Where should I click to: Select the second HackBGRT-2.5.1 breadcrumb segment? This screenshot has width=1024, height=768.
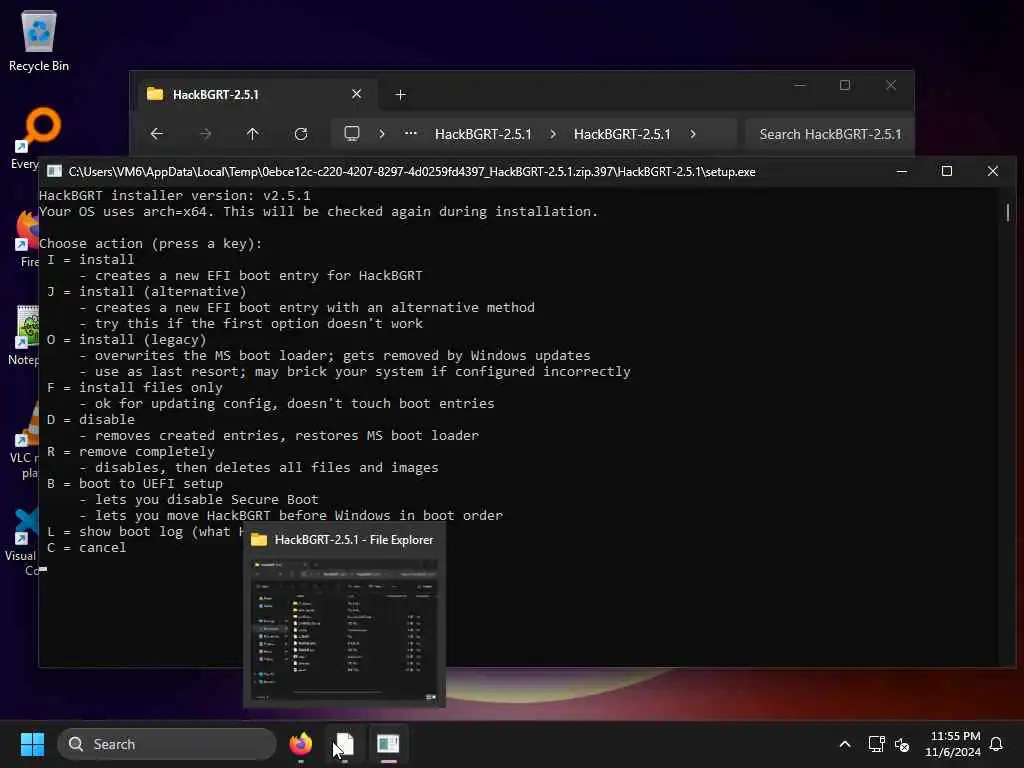pos(622,134)
